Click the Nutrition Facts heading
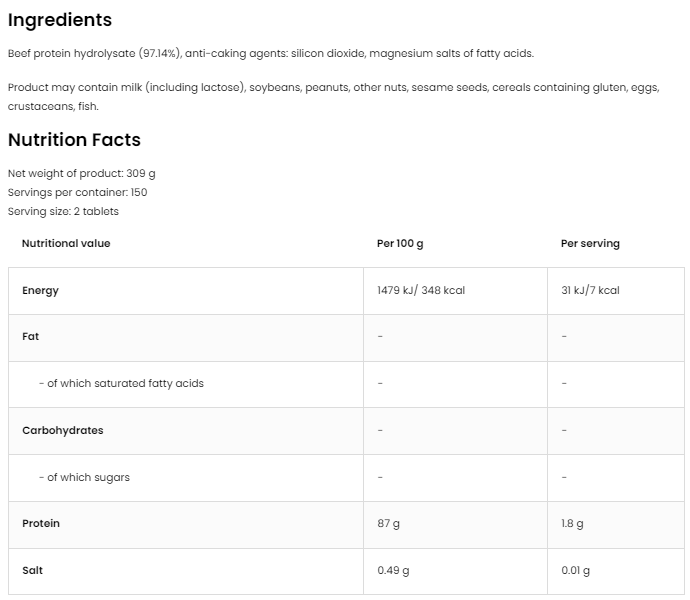The height and width of the screenshot is (600, 690). [74, 140]
